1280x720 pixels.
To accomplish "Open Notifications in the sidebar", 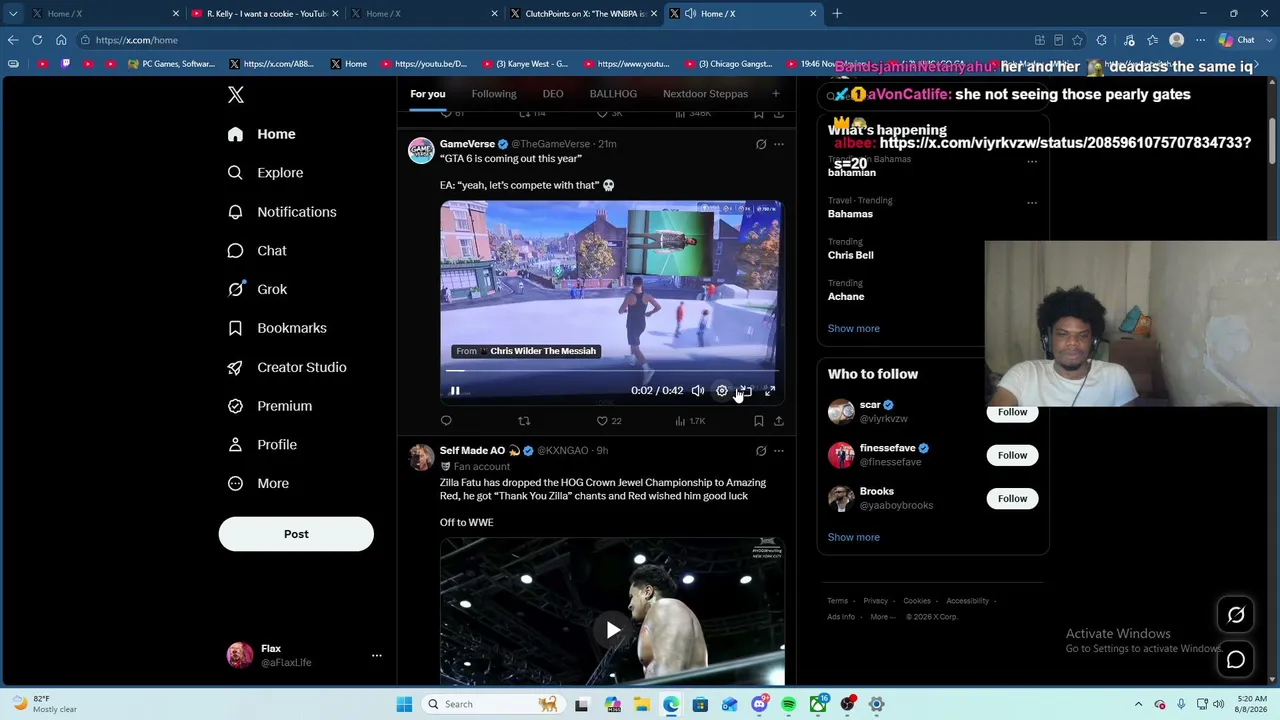I will (282, 212).
